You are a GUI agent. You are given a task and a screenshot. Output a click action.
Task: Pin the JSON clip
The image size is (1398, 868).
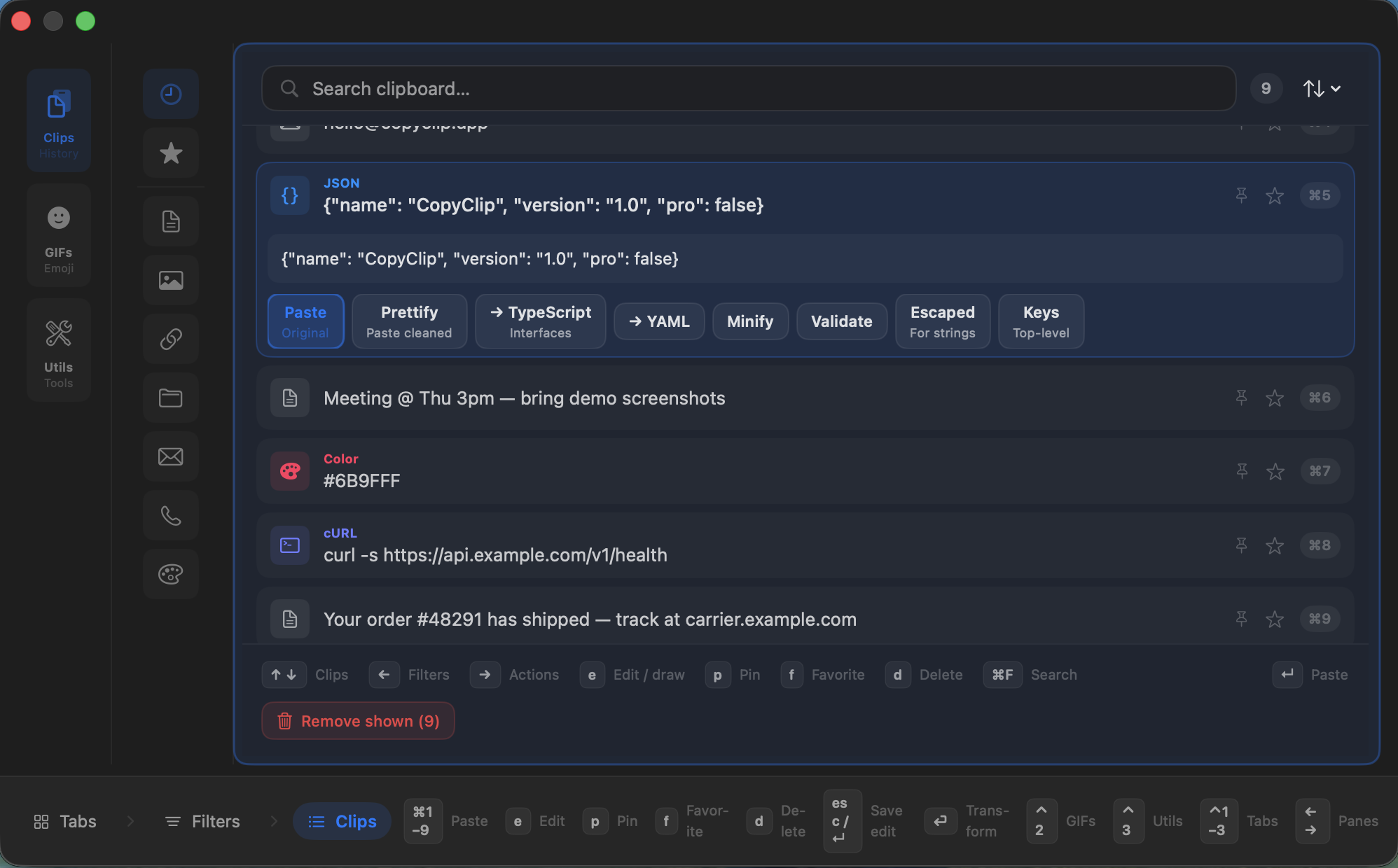pos(1241,195)
